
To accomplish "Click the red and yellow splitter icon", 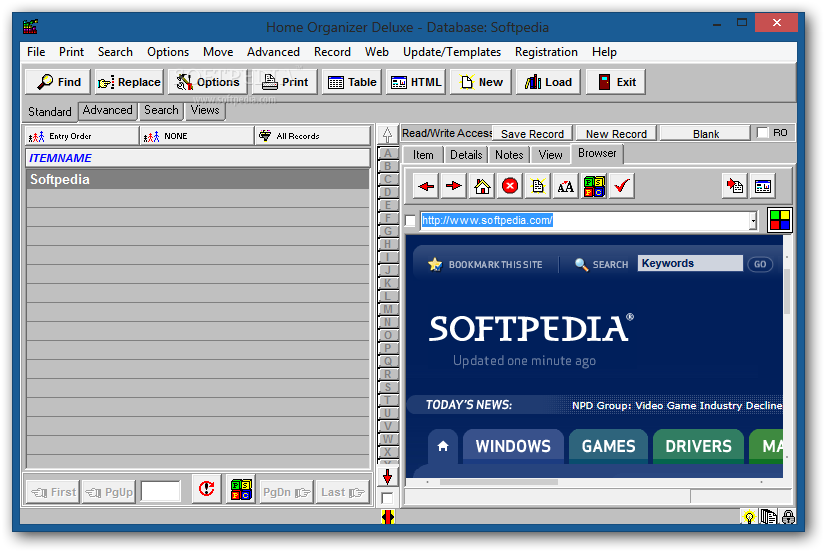I will click(388, 517).
